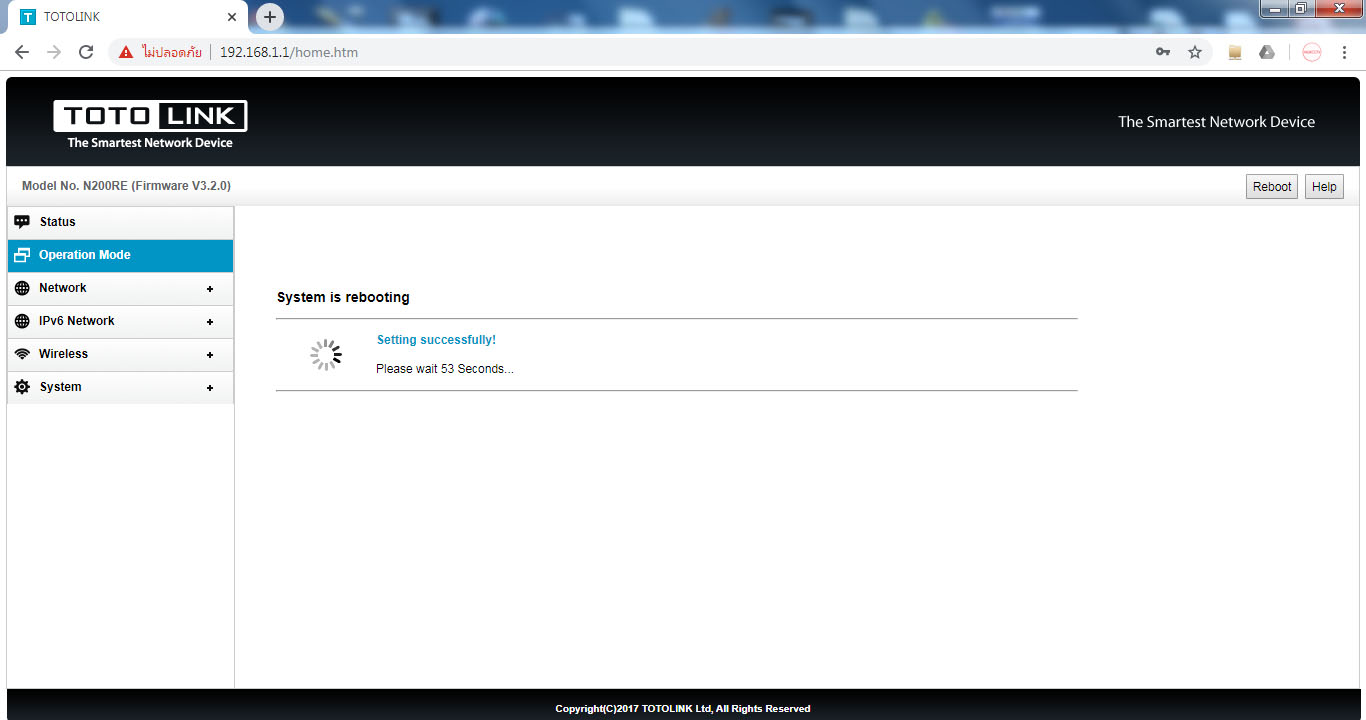Expand the IPv6 Network plus sign
This screenshot has width=1366, height=720.
click(x=210, y=322)
